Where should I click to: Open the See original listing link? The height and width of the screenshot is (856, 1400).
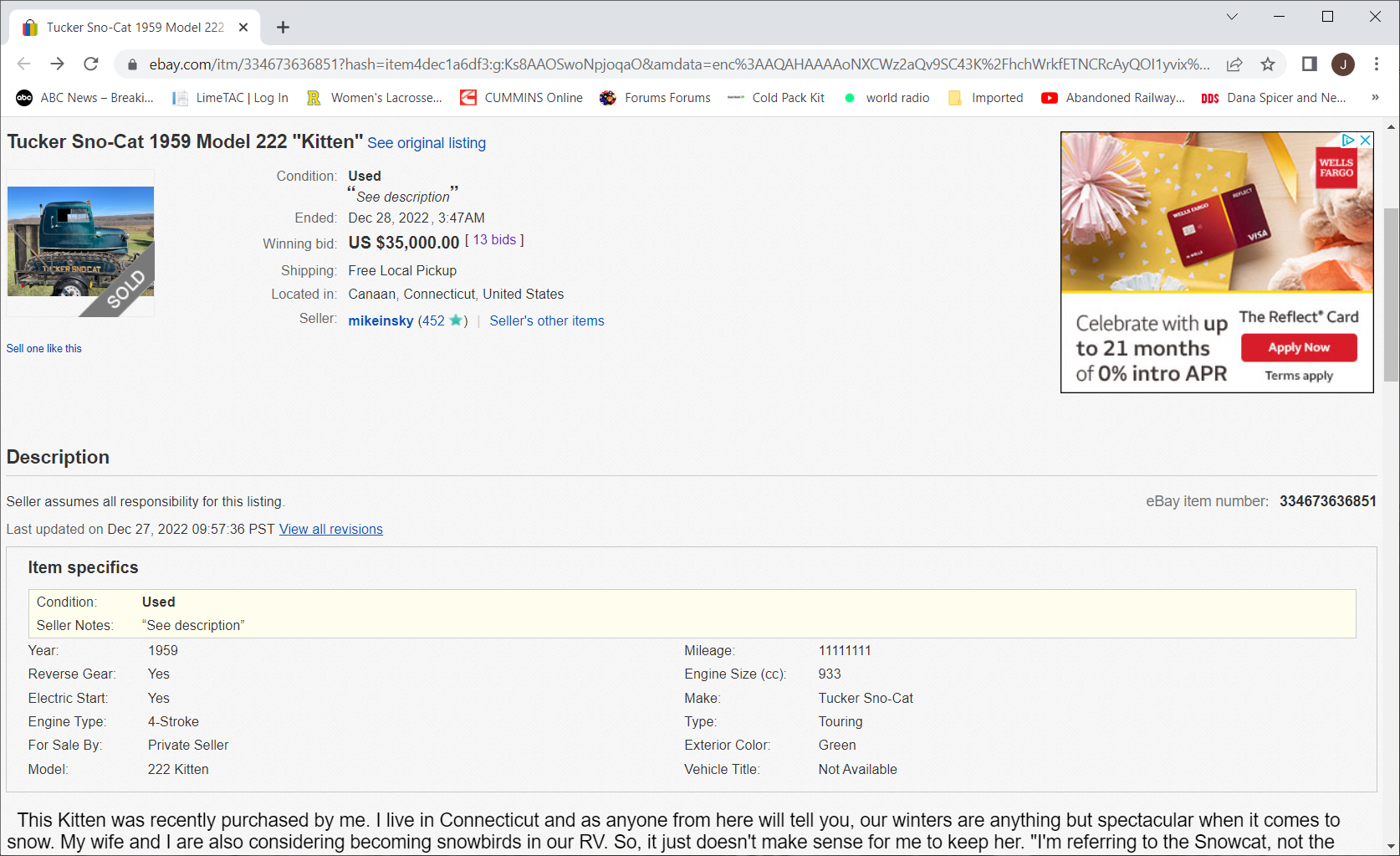tap(427, 143)
